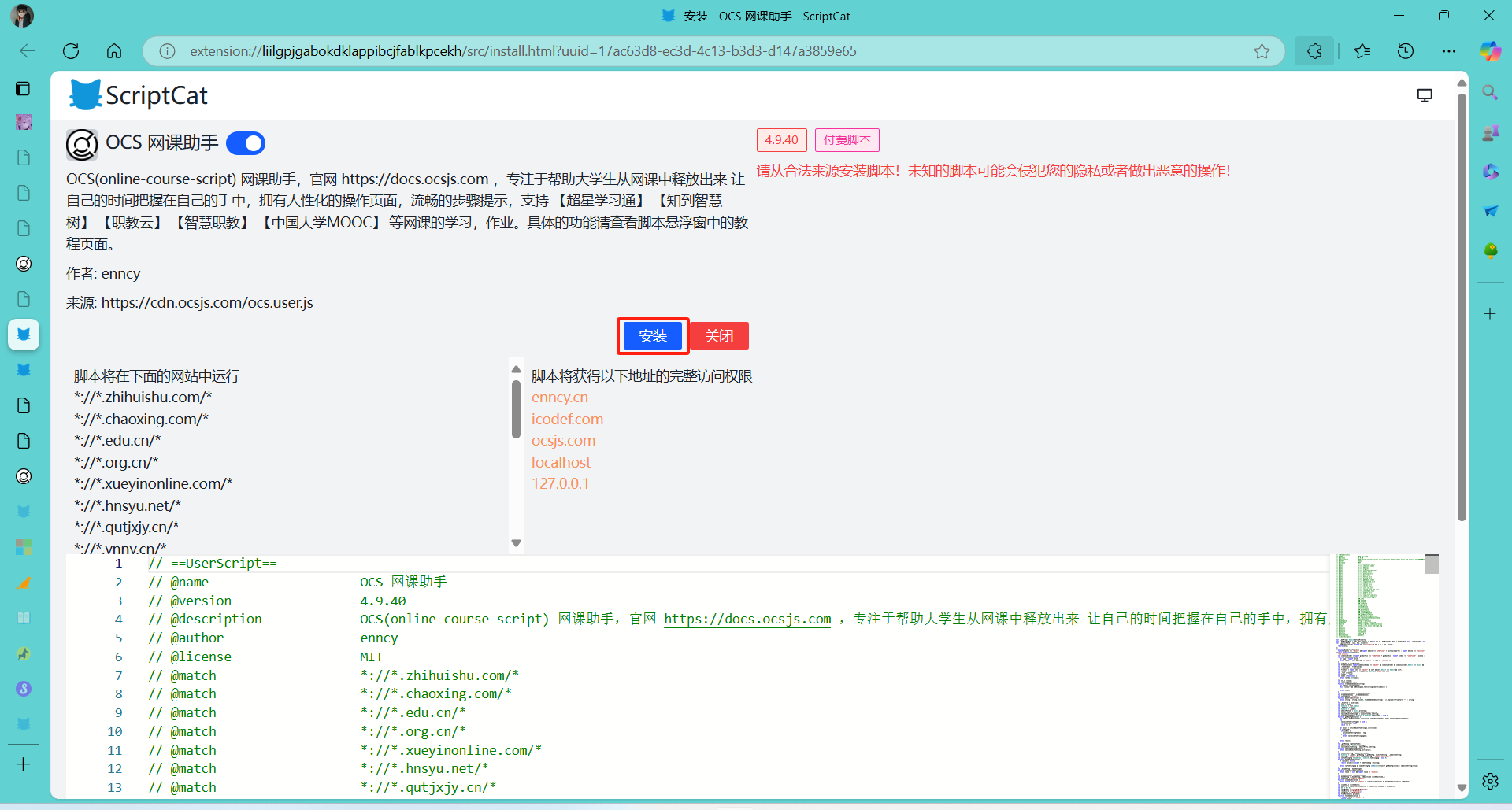Click the 关闭 close button

point(719,336)
